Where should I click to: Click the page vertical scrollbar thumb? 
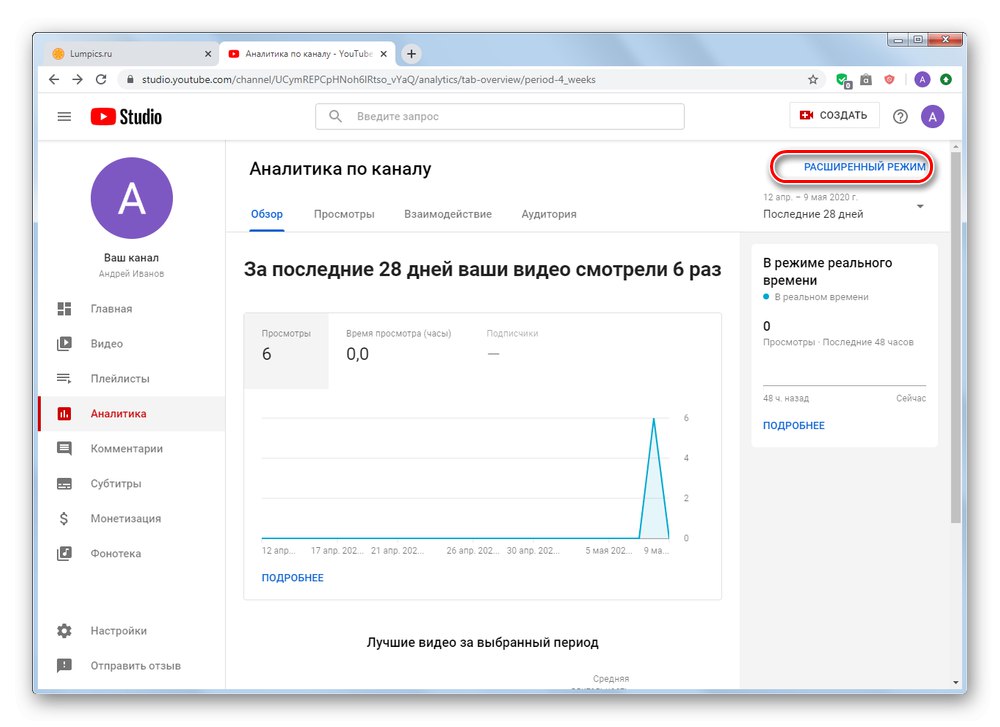click(x=955, y=338)
